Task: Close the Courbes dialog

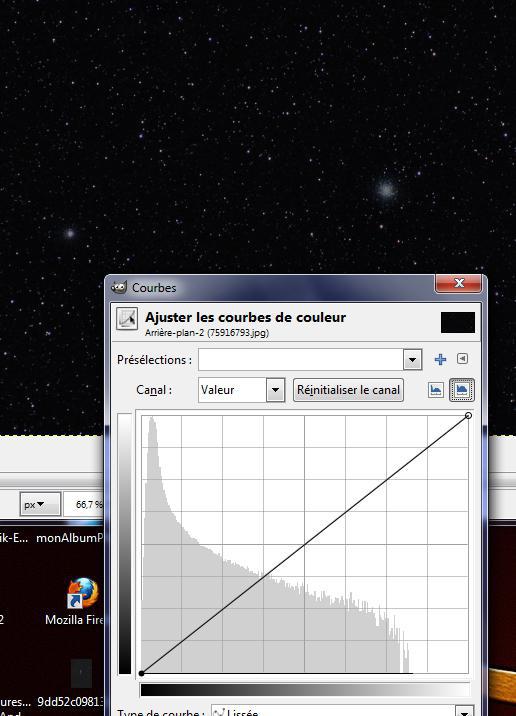Action: [458, 283]
